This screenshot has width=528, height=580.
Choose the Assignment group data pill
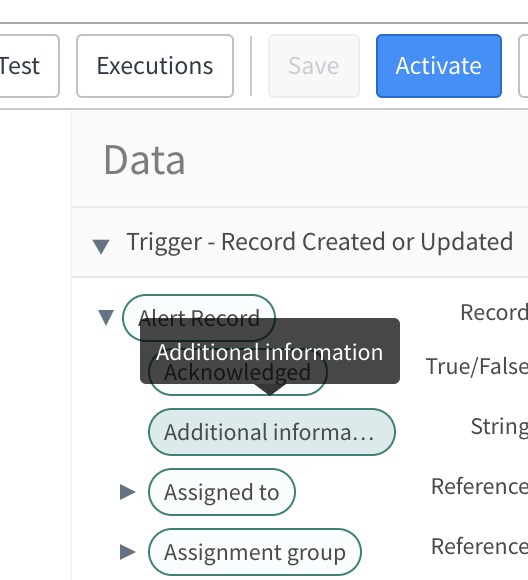255,552
